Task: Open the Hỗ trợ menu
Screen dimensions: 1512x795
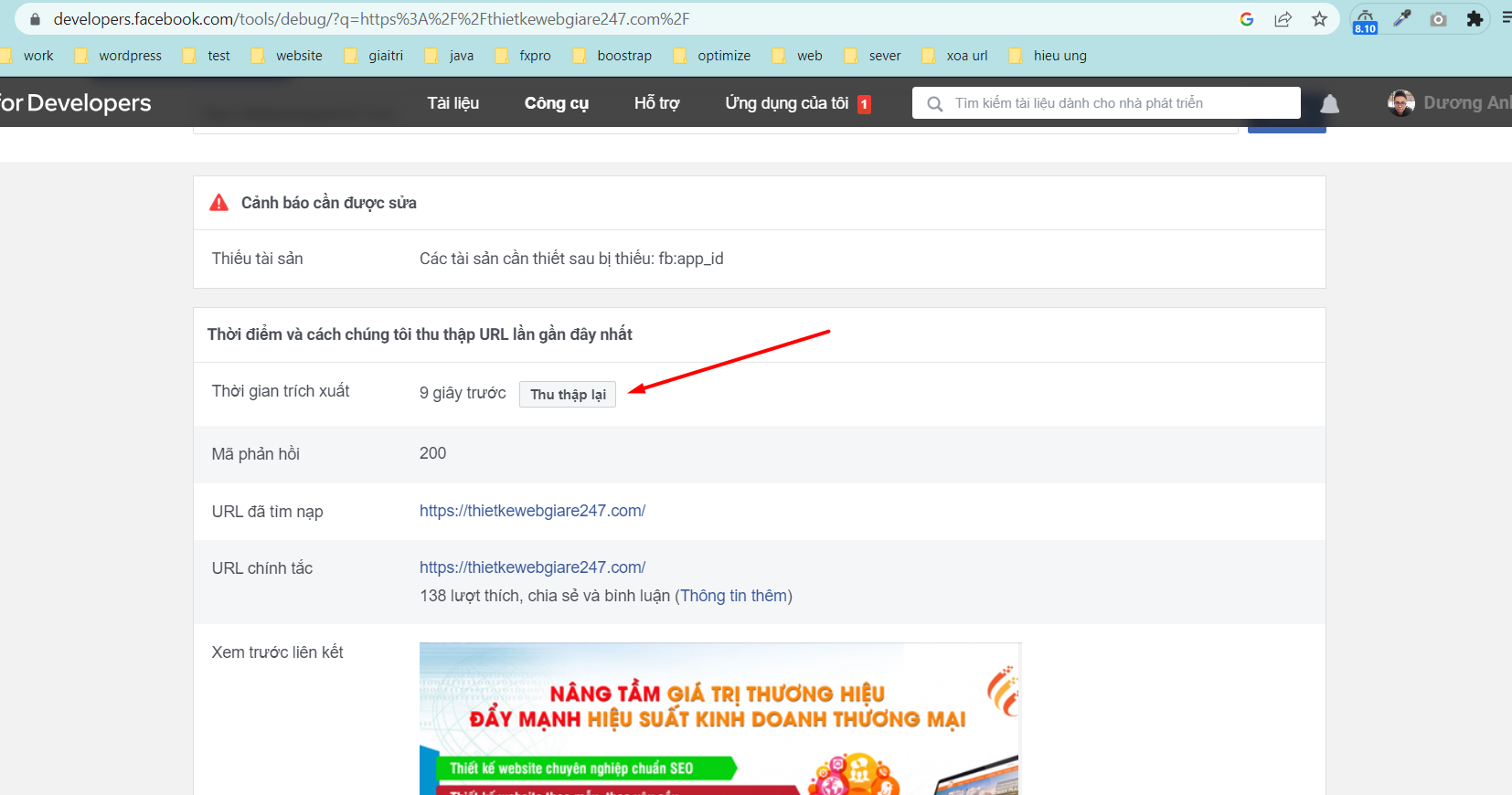Action: (656, 103)
